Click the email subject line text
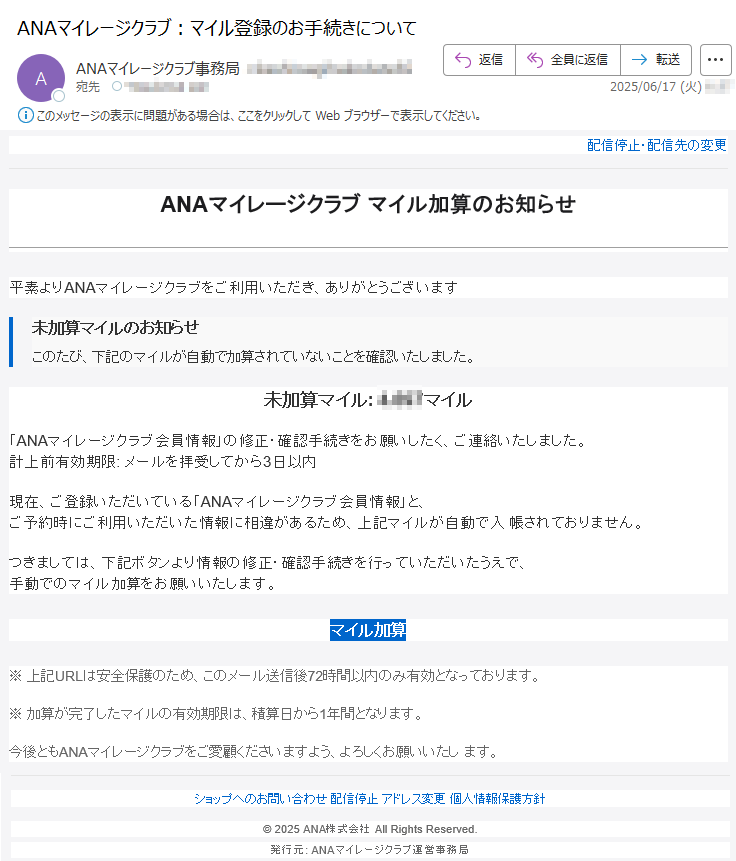This screenshot has width=736, height=861. coord(216,28)
